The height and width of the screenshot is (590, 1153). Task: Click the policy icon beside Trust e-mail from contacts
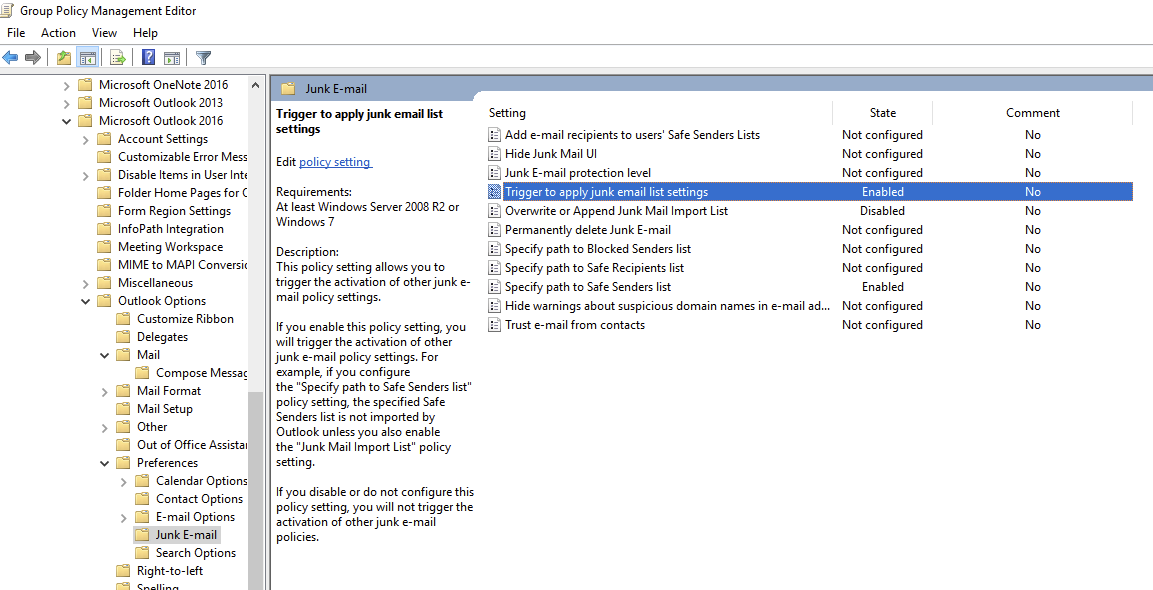coord(494,324)
